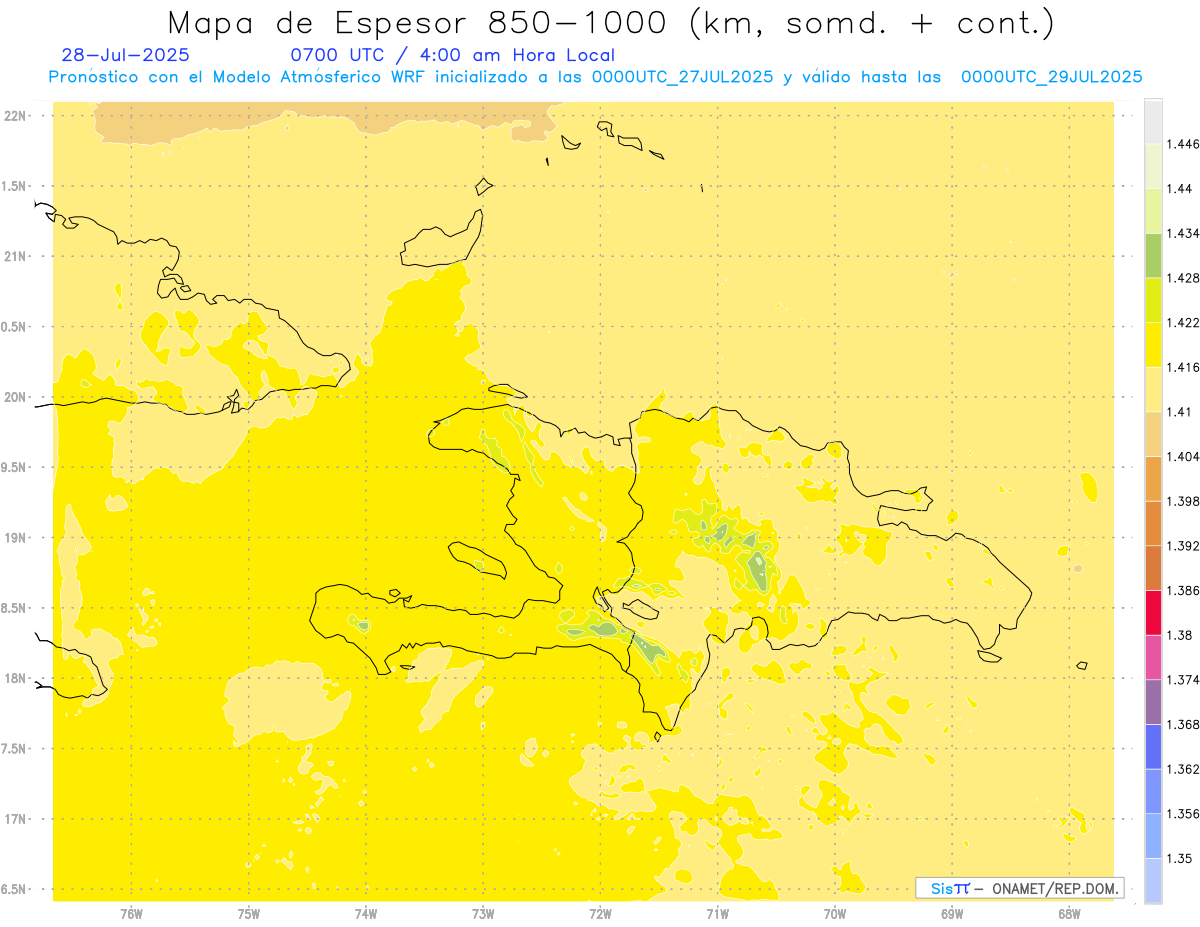The width and height of the screenshot is (1200, 927).
Task: Select the legend value '1.374'
Action: click(x=1183, y=680)
